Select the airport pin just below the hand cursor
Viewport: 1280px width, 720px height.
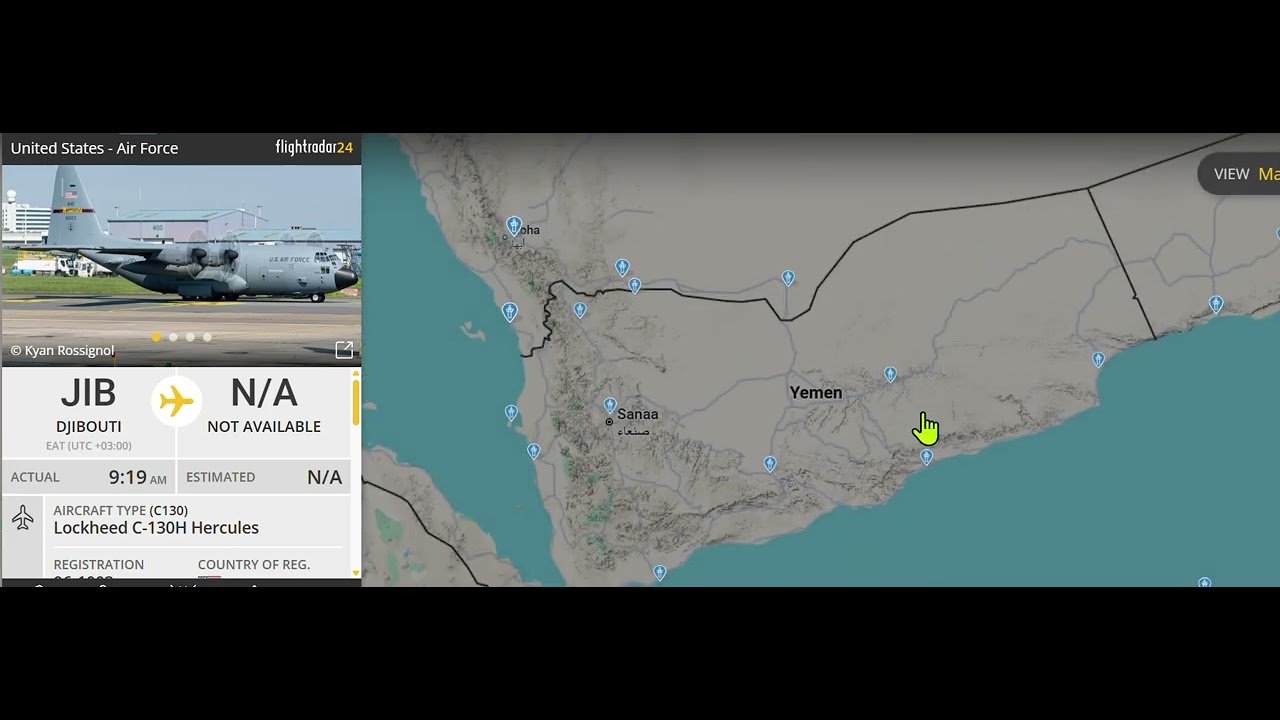click(x=927, y=457)
